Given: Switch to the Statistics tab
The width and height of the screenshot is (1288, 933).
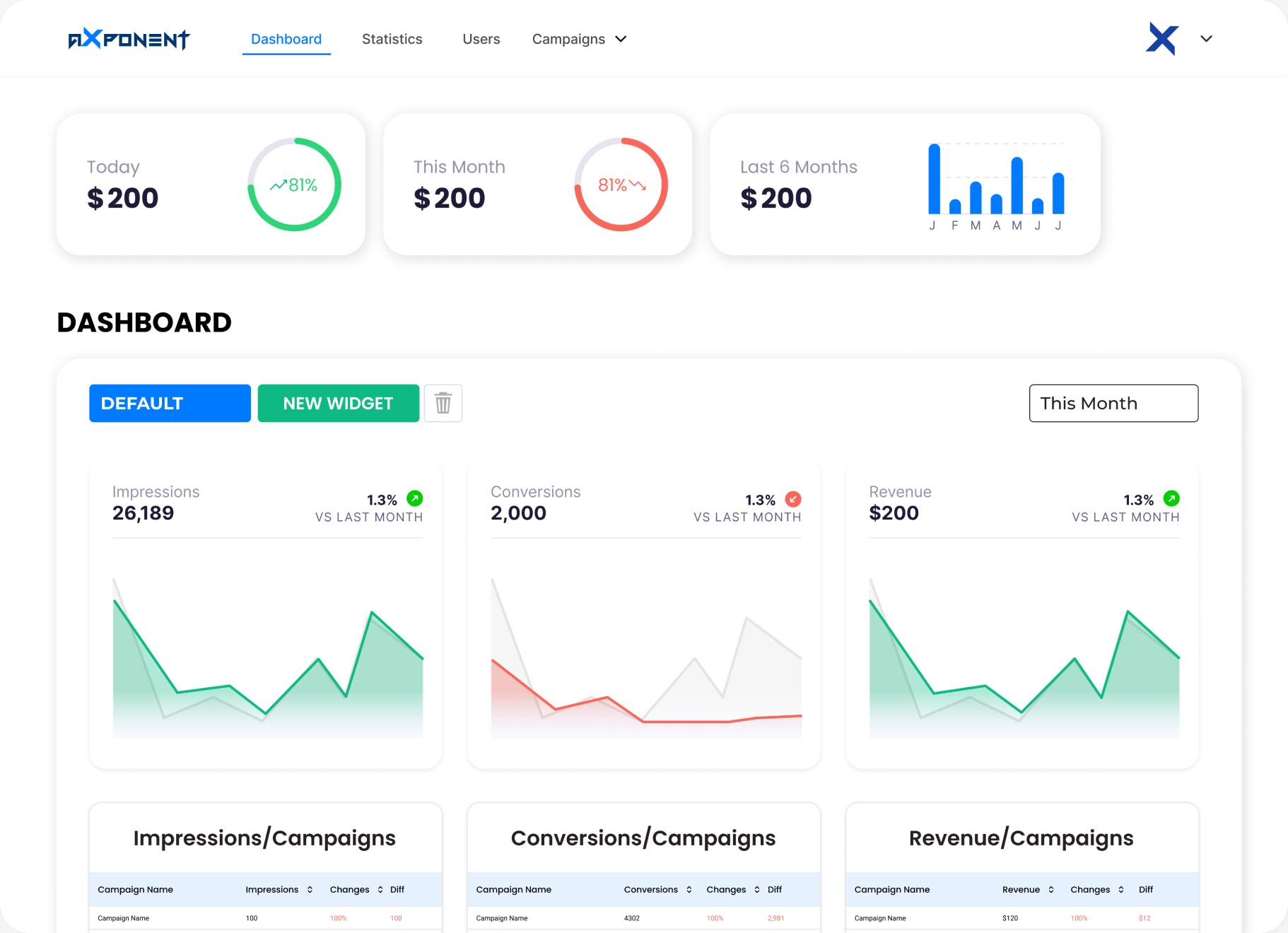Looking at the screenshot, I should coord(392,39).
